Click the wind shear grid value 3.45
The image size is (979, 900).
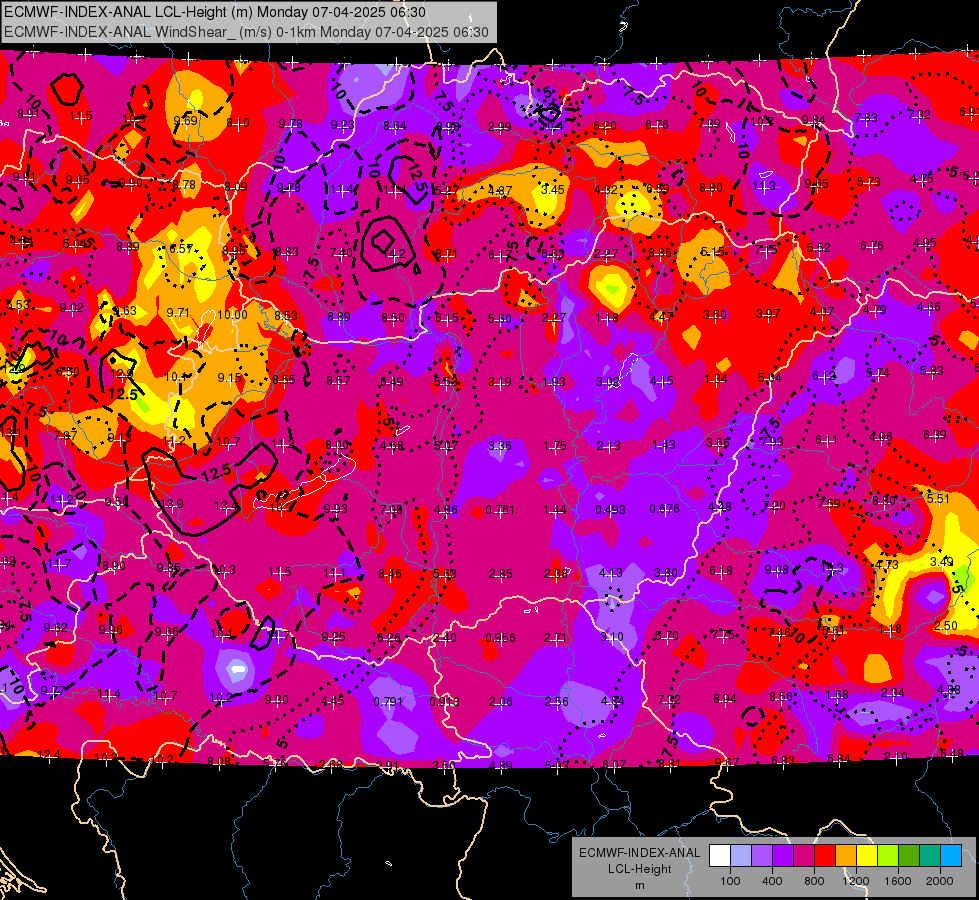click(x=553, y=189)
